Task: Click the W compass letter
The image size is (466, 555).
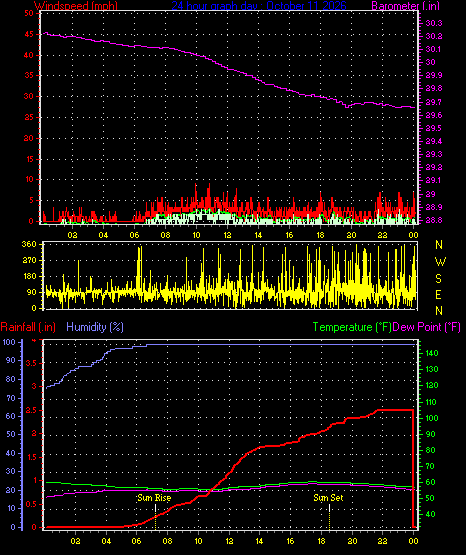Action: [x=440, y=262]
